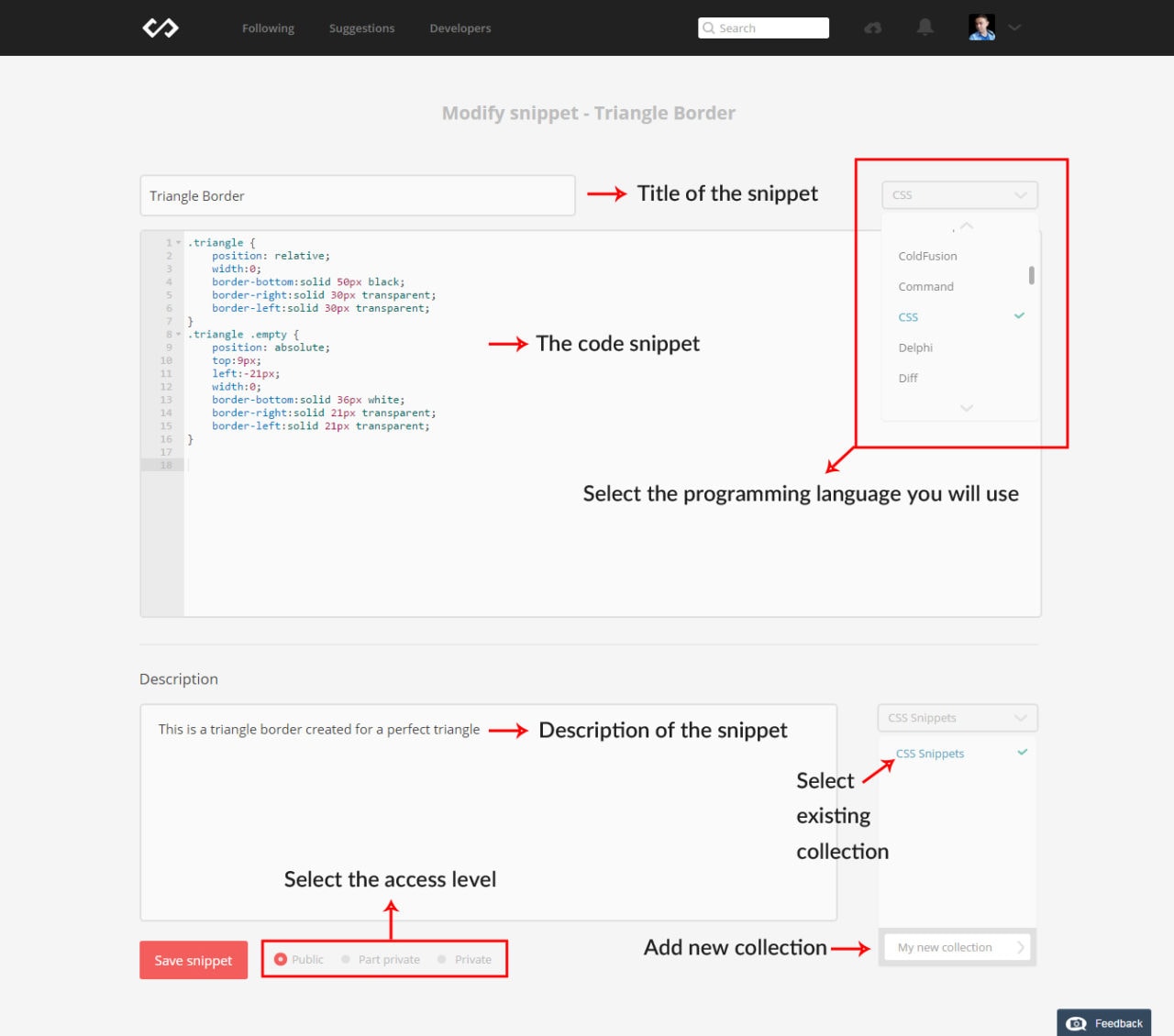Open the language dropdown showing CSS
The height and width of the screenshot is (1036, 1174).
click(958, 194)
